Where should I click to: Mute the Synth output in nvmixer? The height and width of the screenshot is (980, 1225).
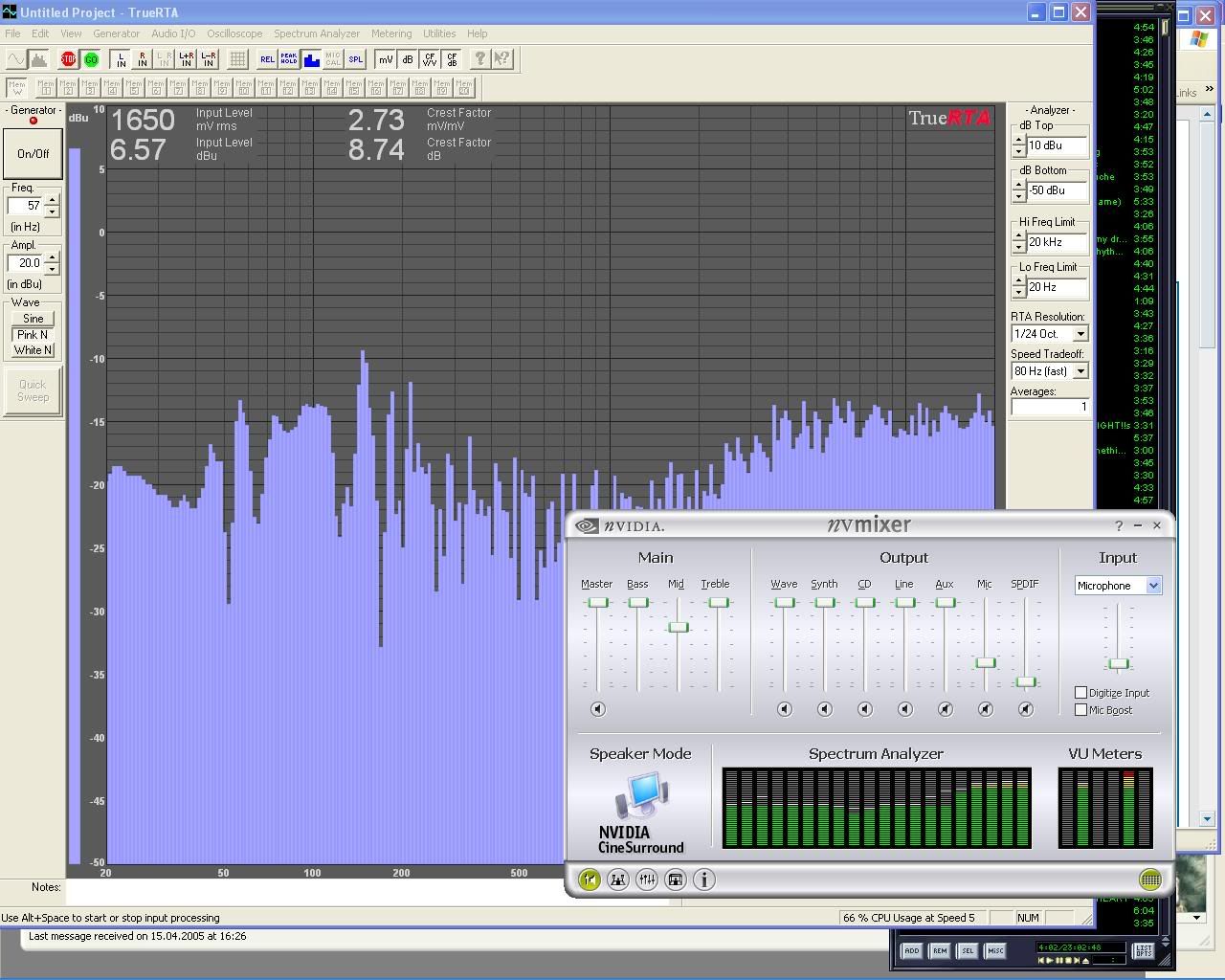[824, 709]
